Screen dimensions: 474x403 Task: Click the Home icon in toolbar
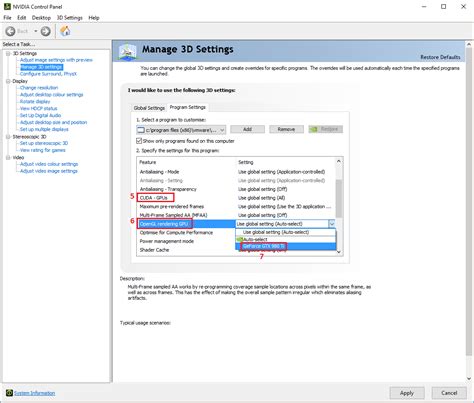pyautogui.click(x=65, y=31)
